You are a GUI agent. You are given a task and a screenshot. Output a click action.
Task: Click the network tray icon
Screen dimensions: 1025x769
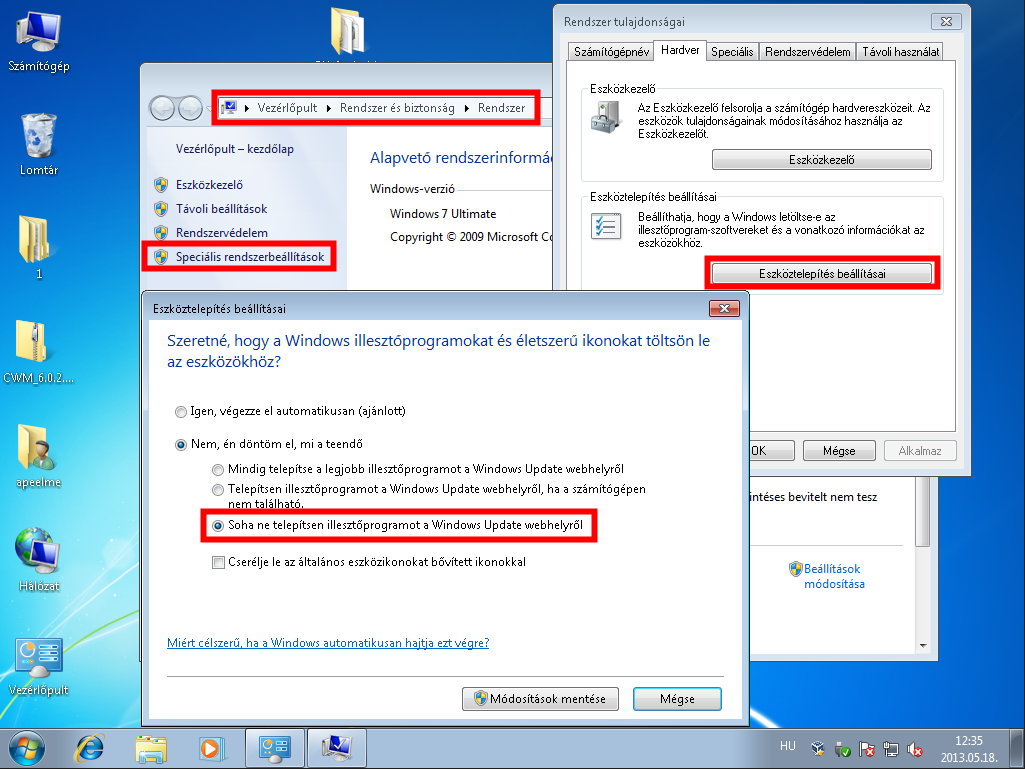(890, 749)
